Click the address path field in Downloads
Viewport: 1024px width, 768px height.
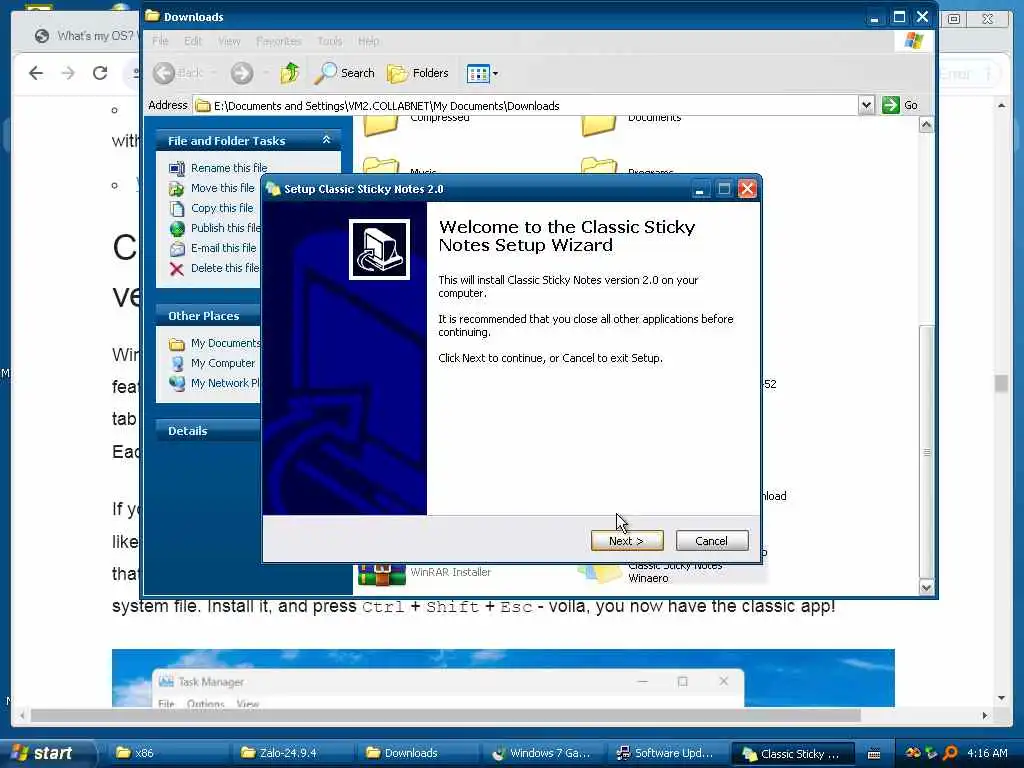coord(526,106)
